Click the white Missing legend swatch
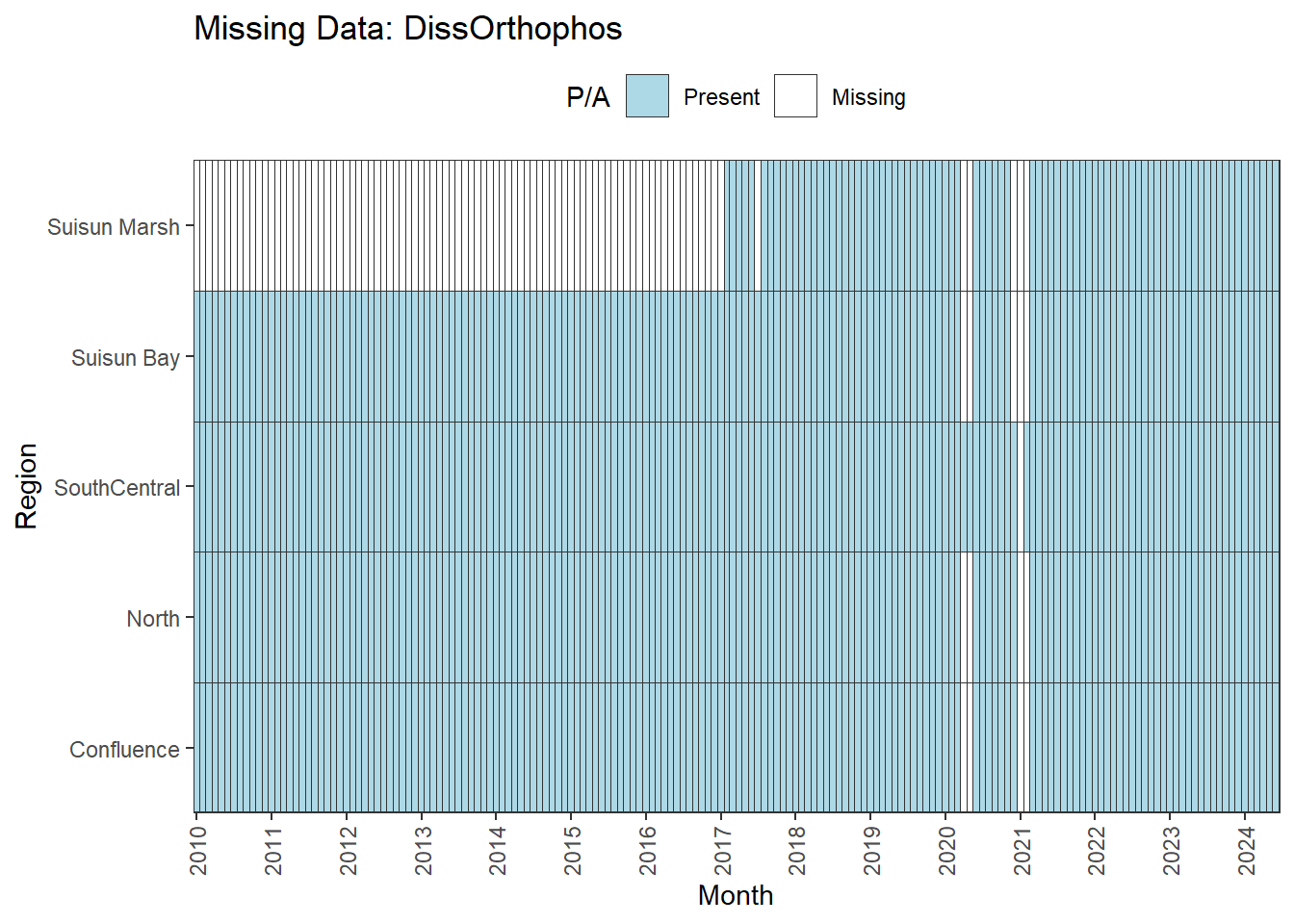The width and height of the screenshot is (1294, 924). (795, 96)
